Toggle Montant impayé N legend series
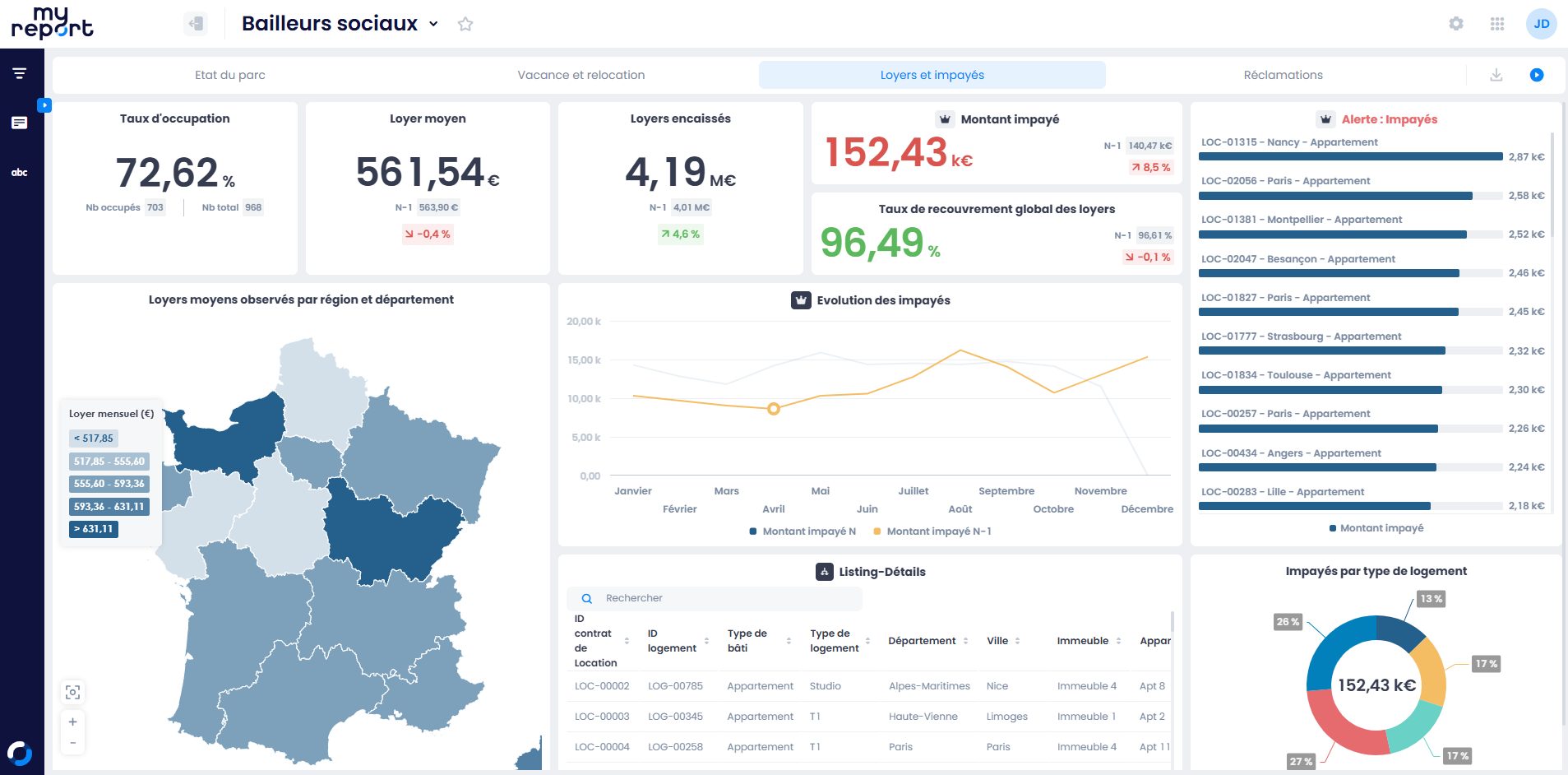This screenshot has width=1568, height=775. pyautogui.click(x=803, y=531)
